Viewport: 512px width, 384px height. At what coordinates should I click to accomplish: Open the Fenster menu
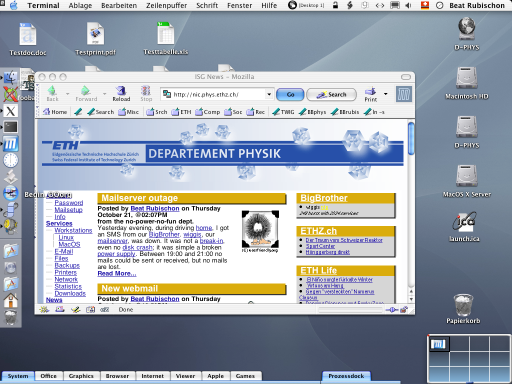click(239, 5)
